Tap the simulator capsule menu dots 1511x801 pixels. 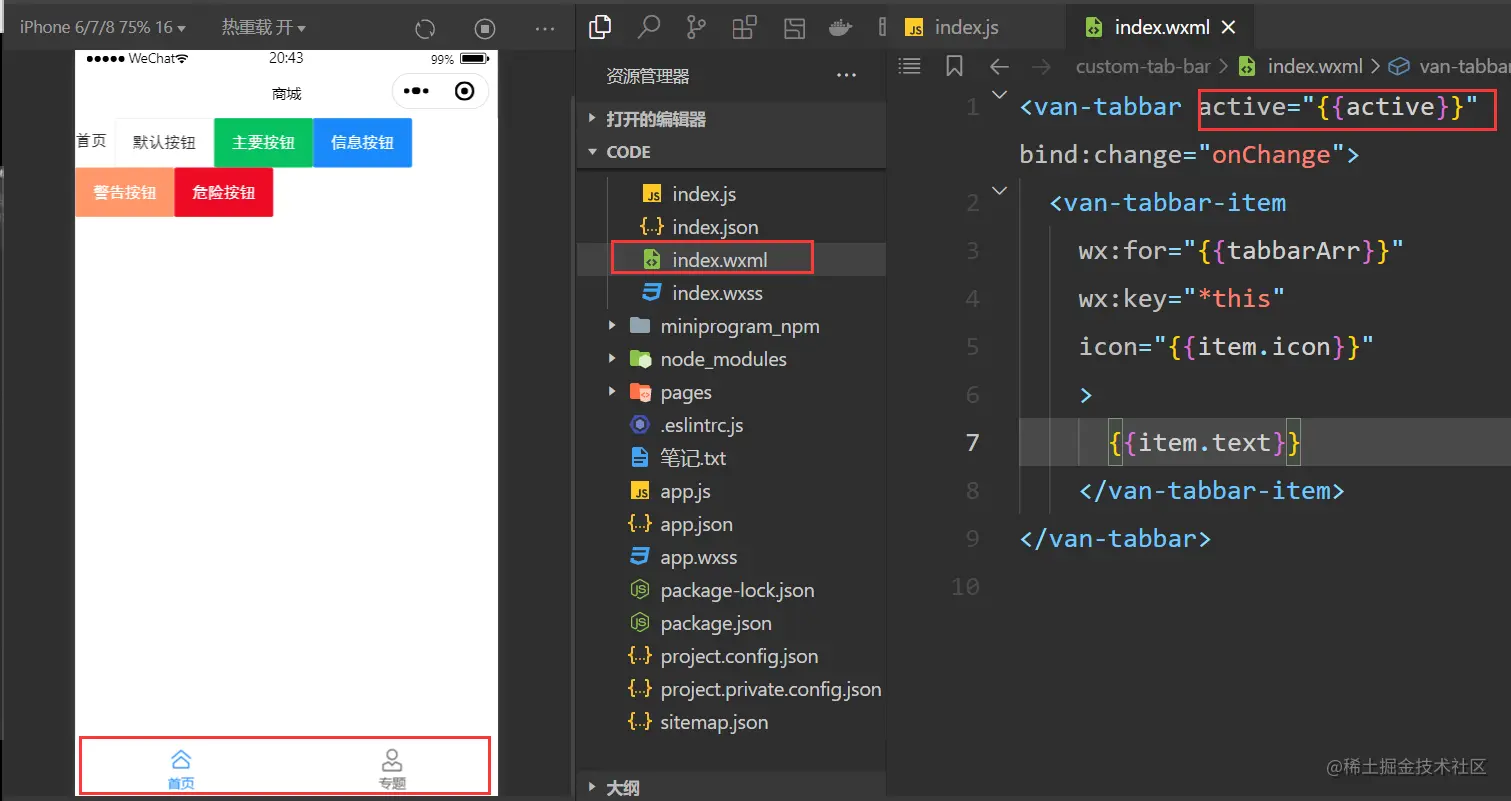pos(415,91)
